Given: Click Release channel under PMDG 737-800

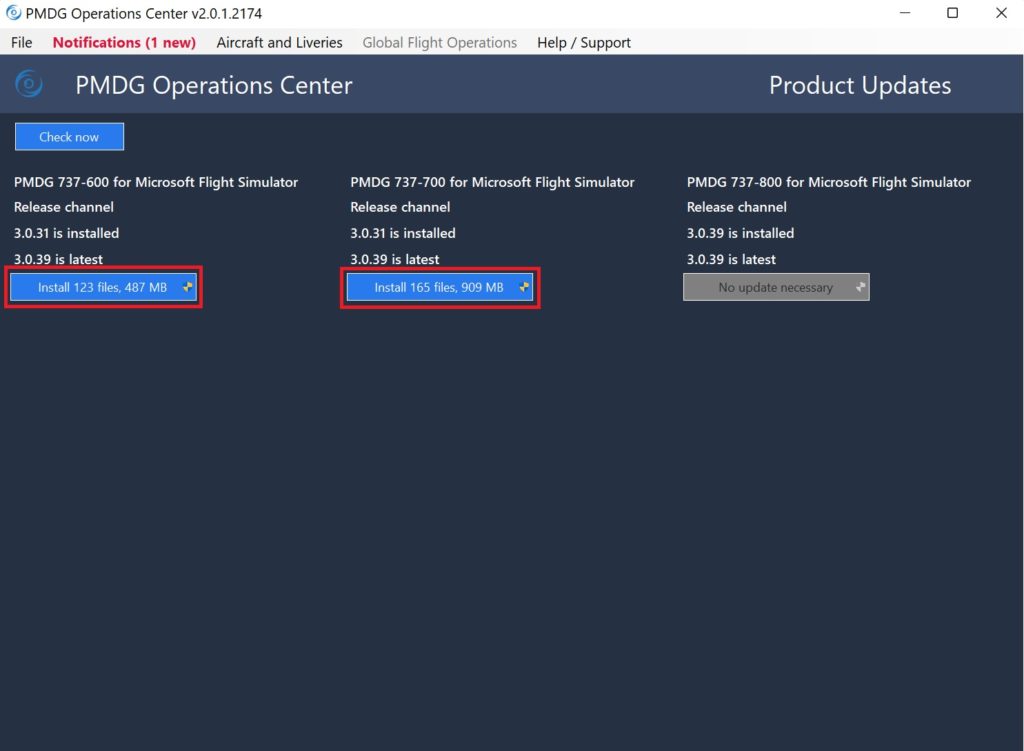Looking at the screenshot, I should [x=737, y=207].
